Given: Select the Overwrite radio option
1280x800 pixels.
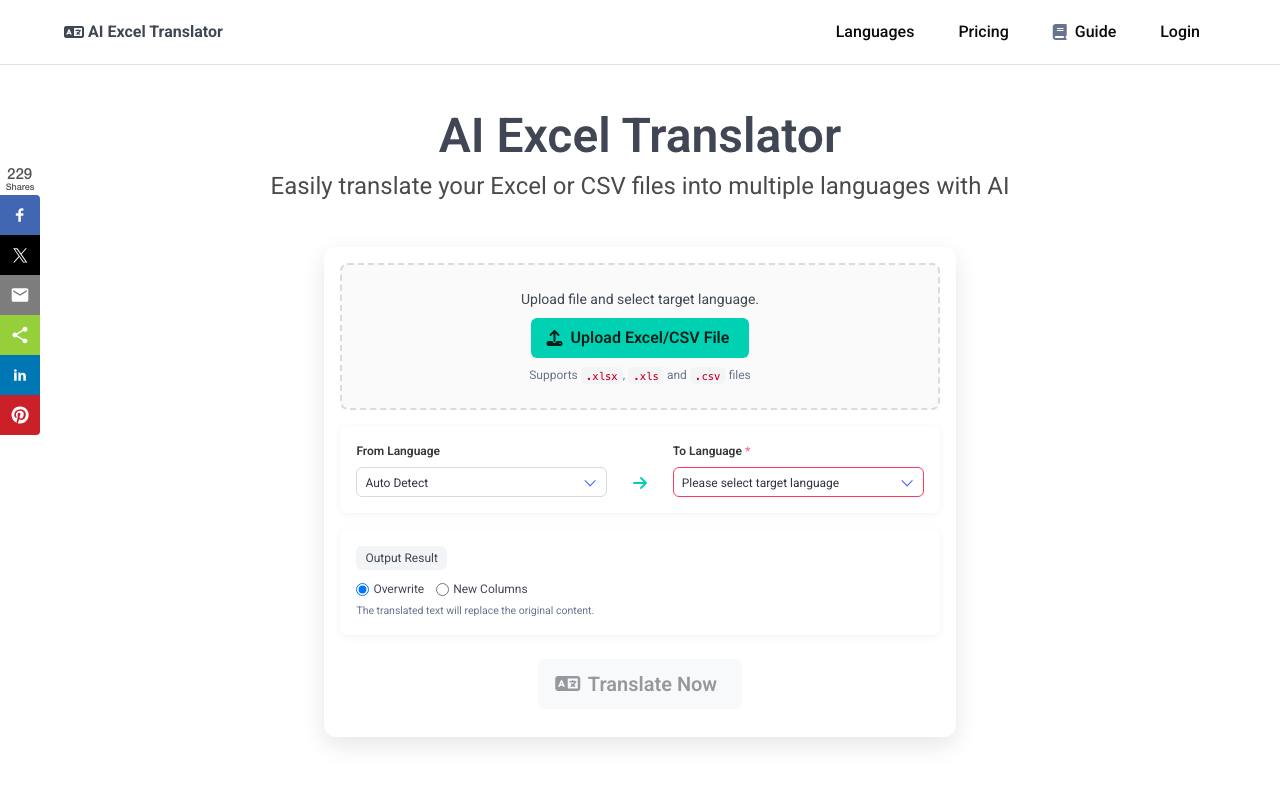Looking at the screenshot, I should point(363,590).
